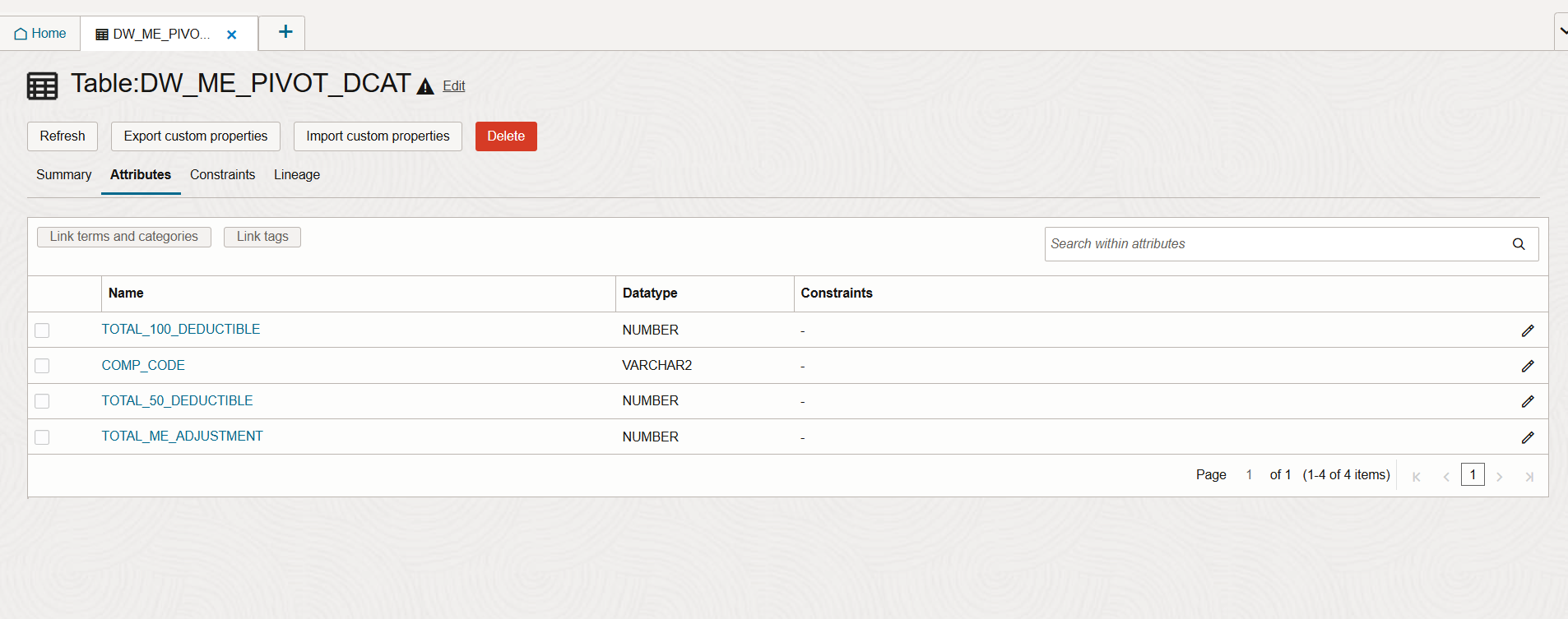Click the pencil edit icon for COMP_CODE

coord(1527,366)
